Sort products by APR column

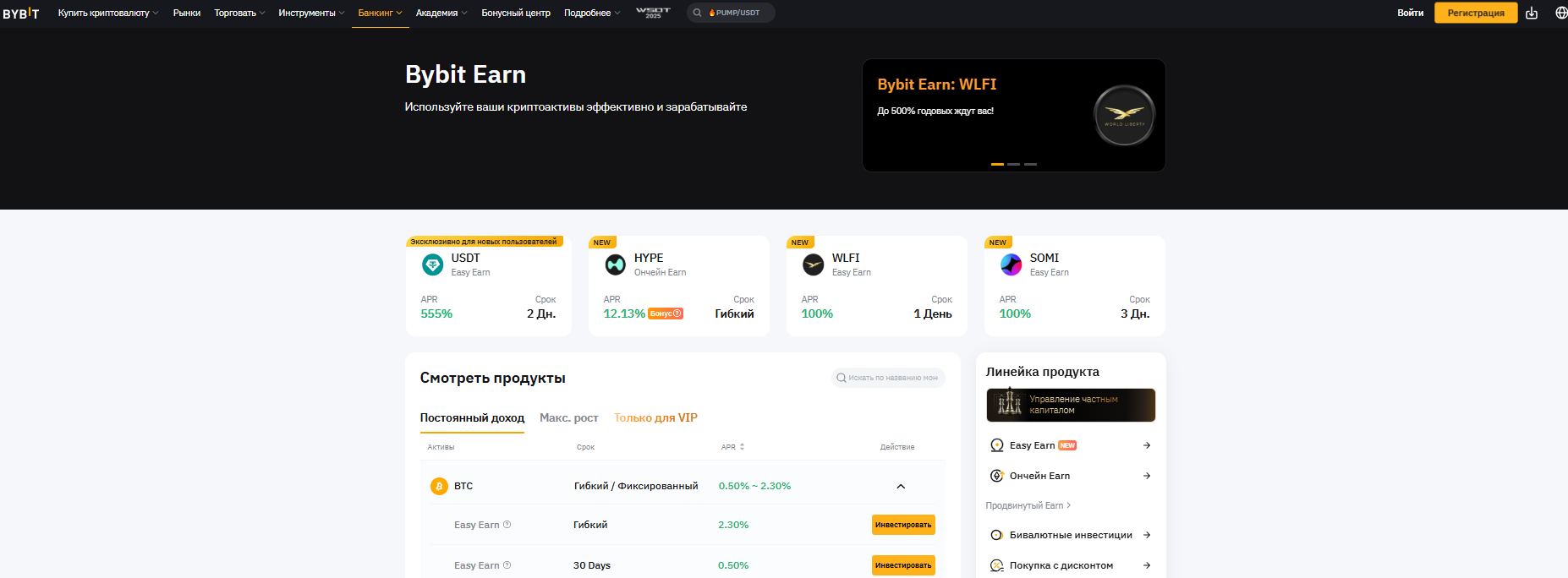coord(732,447)
